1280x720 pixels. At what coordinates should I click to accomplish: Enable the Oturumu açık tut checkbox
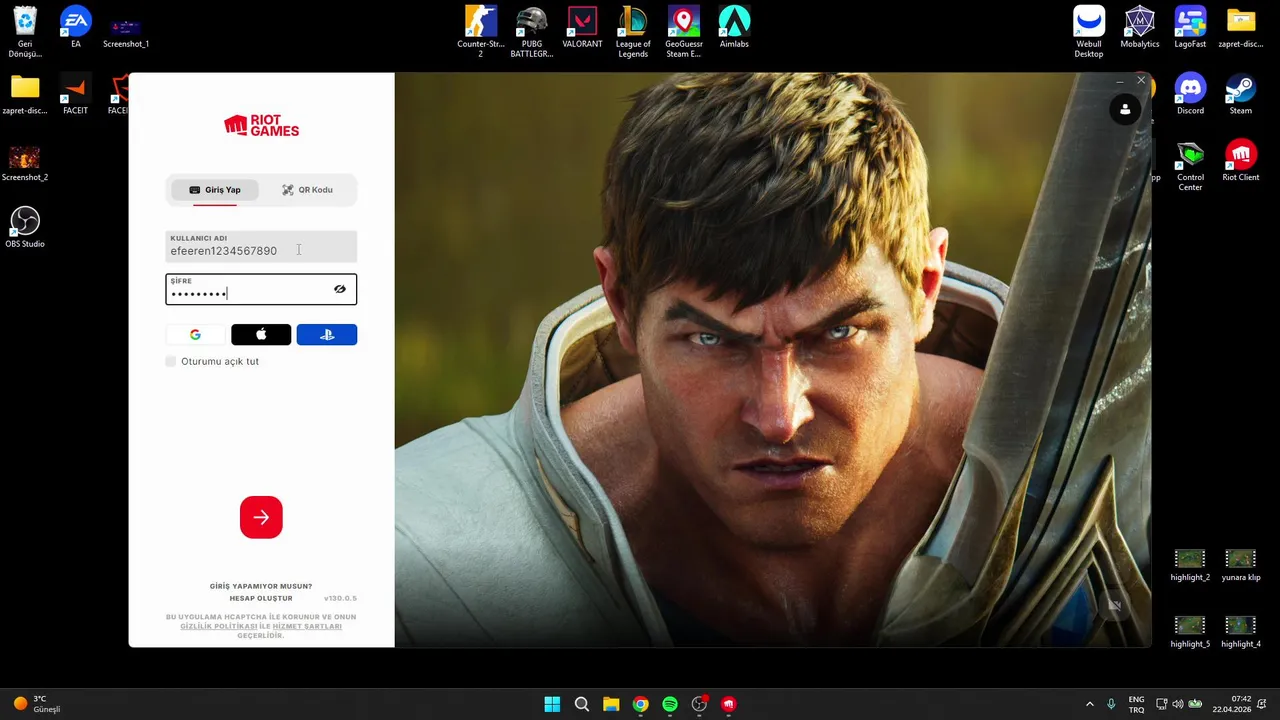(171, 361)
